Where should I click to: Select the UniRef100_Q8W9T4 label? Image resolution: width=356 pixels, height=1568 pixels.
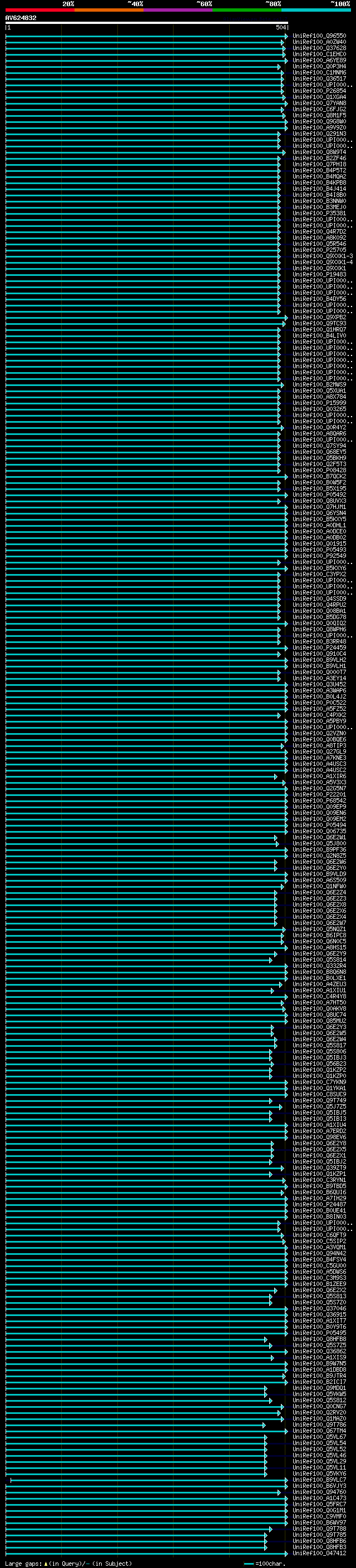(319, 152)
